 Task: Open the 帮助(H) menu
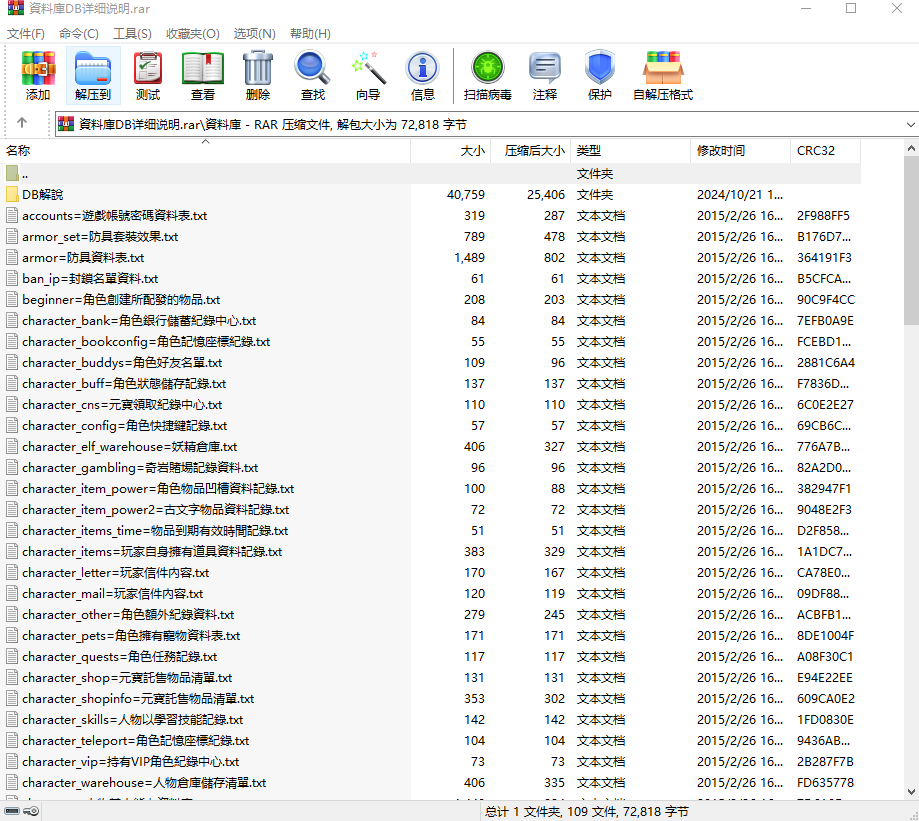pyautogui.click(x=310, y=33)
